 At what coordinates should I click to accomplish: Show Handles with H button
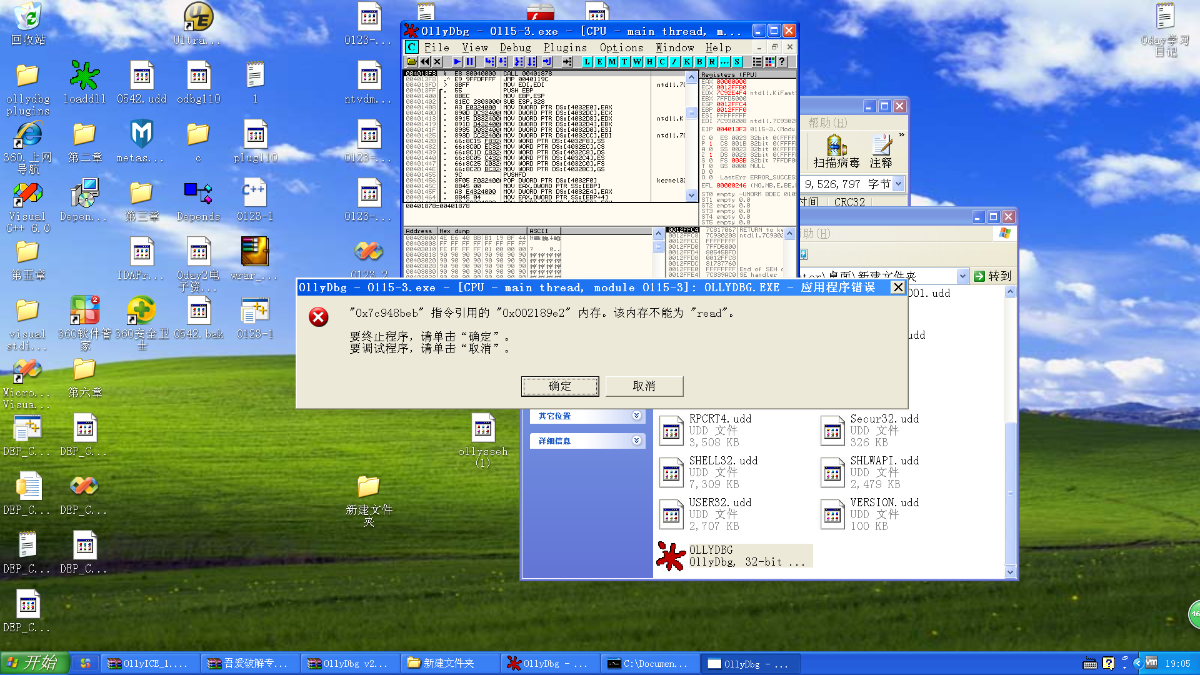pos(649,62)
